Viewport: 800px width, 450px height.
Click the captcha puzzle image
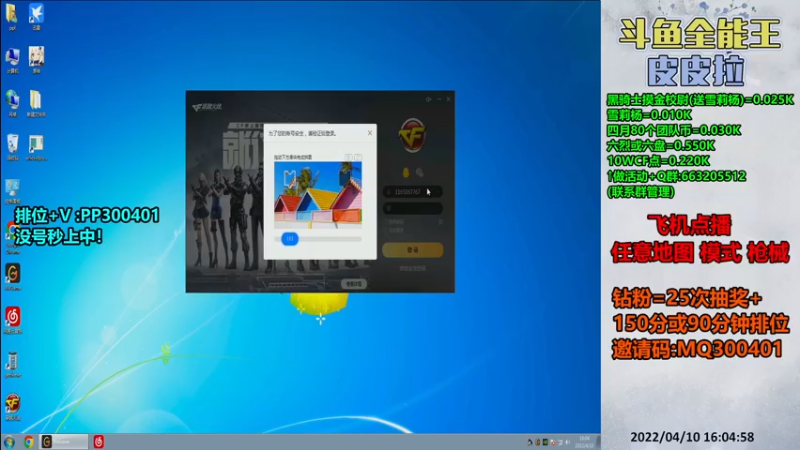(318, 194)
